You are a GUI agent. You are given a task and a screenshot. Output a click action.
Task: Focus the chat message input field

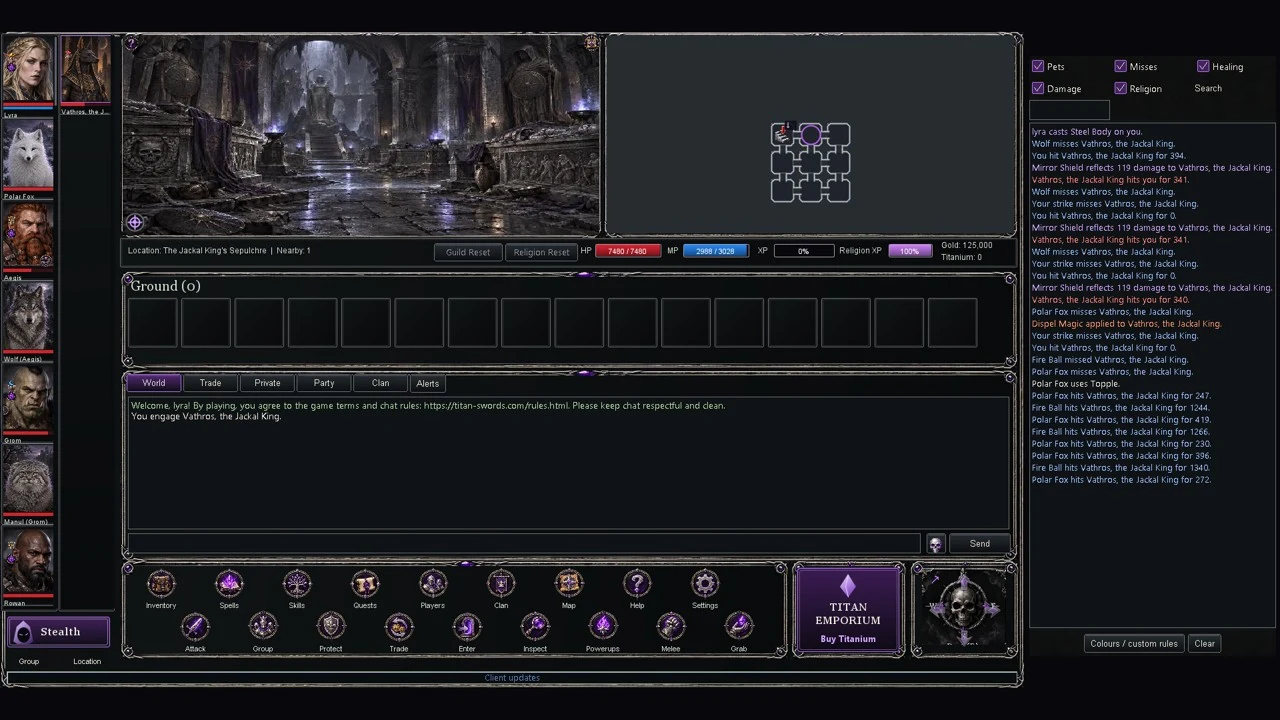(x=524, y=543)
